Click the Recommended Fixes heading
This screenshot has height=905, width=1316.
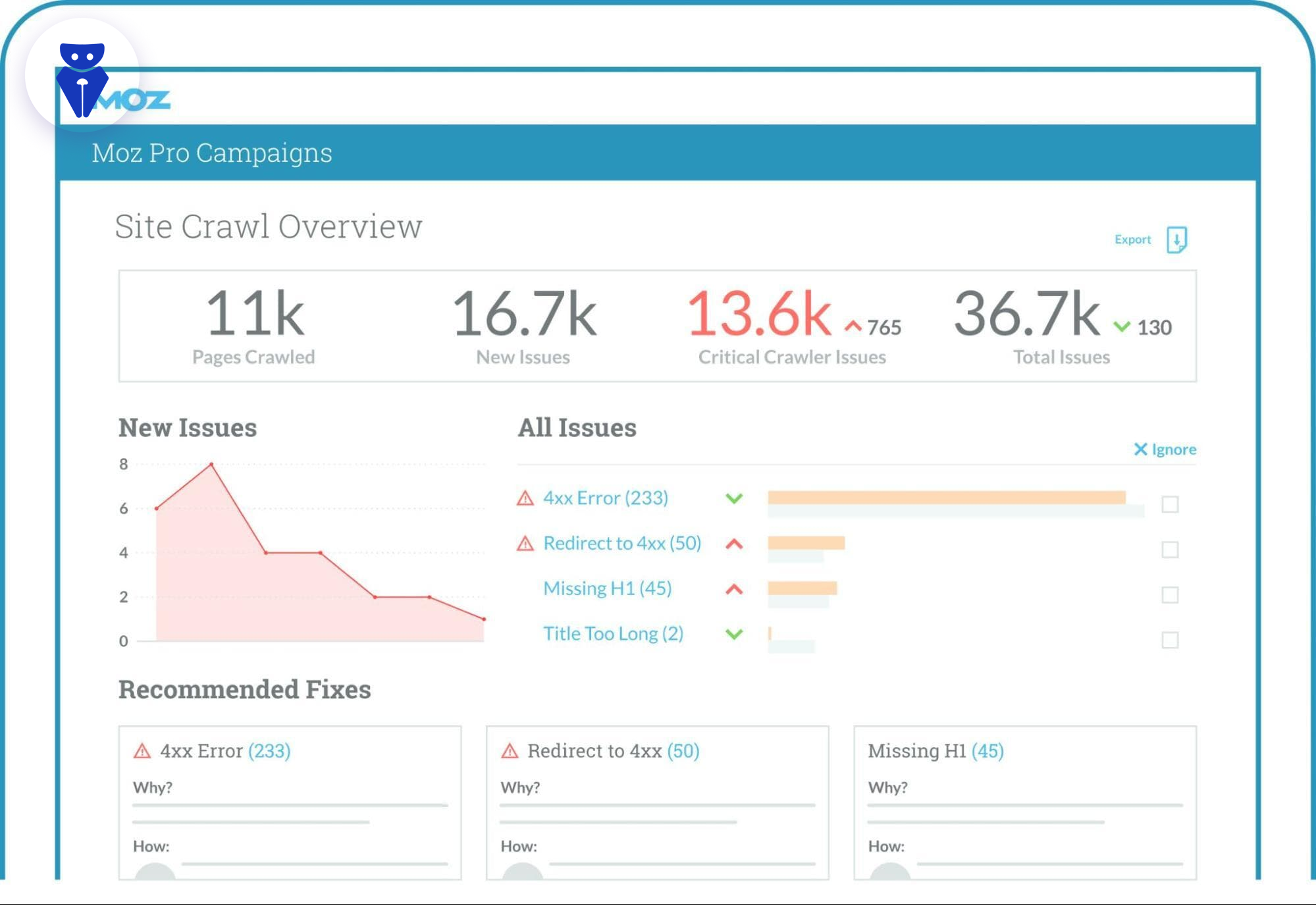pos(245,690)
